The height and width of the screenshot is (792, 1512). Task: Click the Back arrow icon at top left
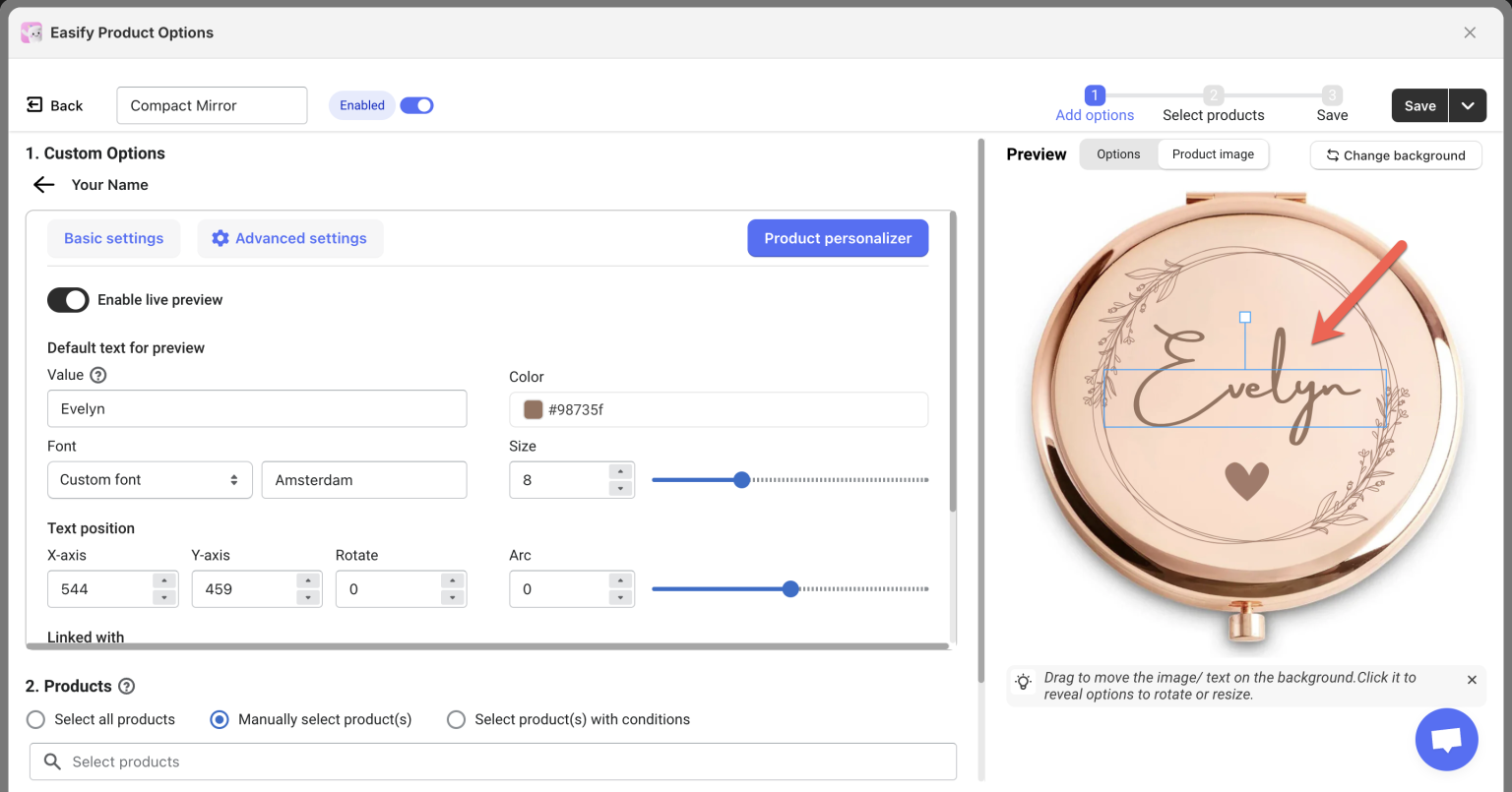pos(34,105)
